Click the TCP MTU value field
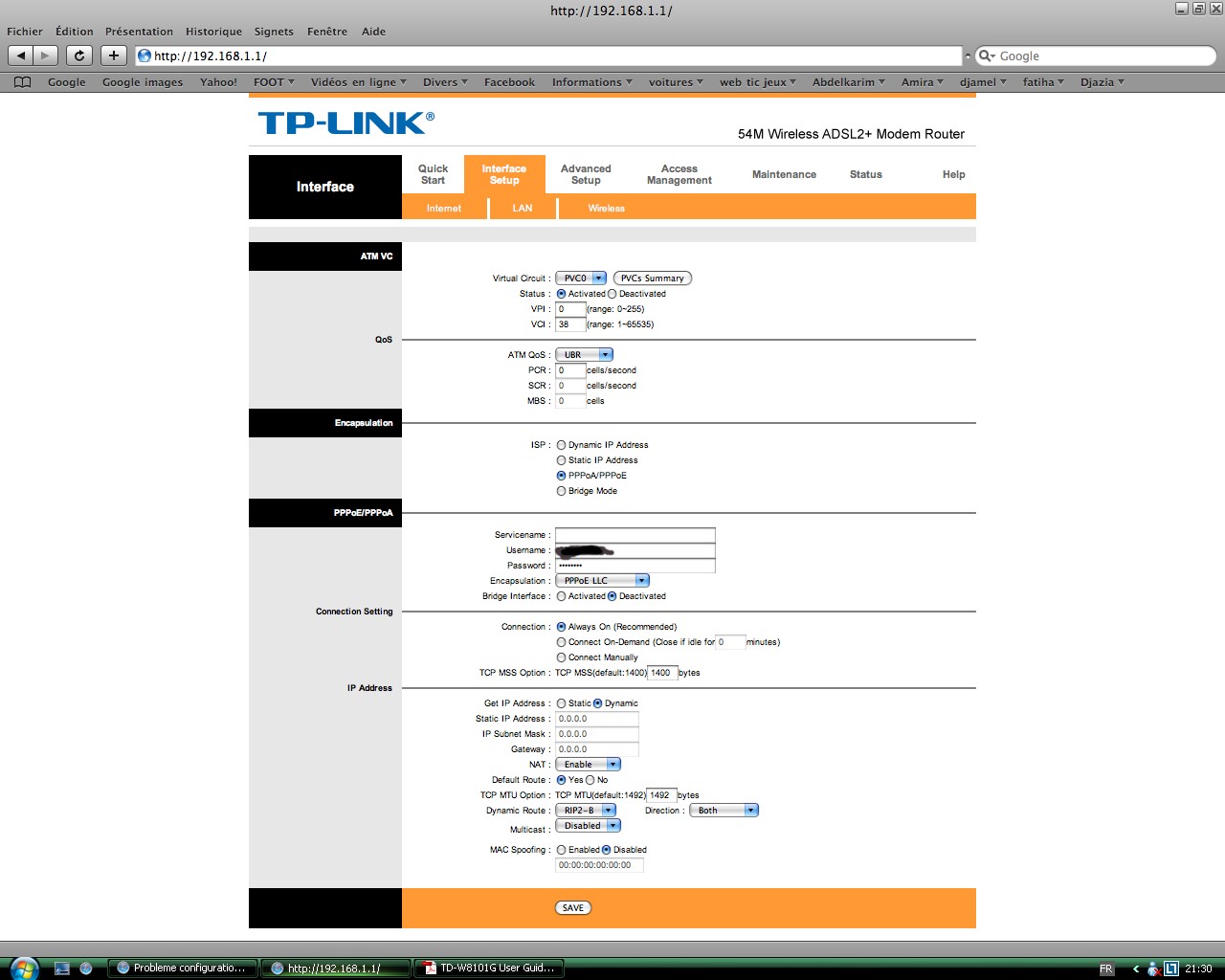Screen dimensions: 1225x980 click(x=661, y=795)
